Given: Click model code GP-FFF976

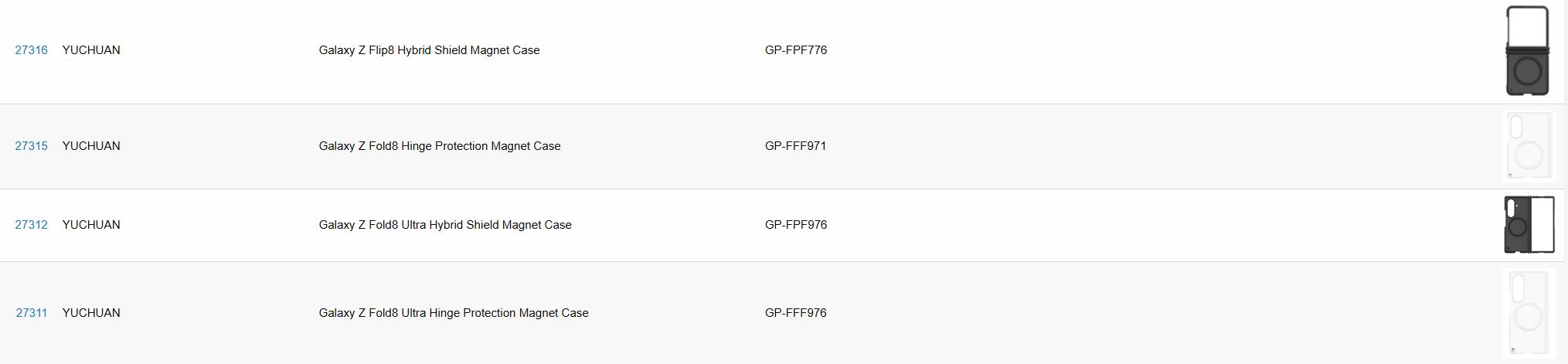Looking at the screenshot, I should point(796,313).
